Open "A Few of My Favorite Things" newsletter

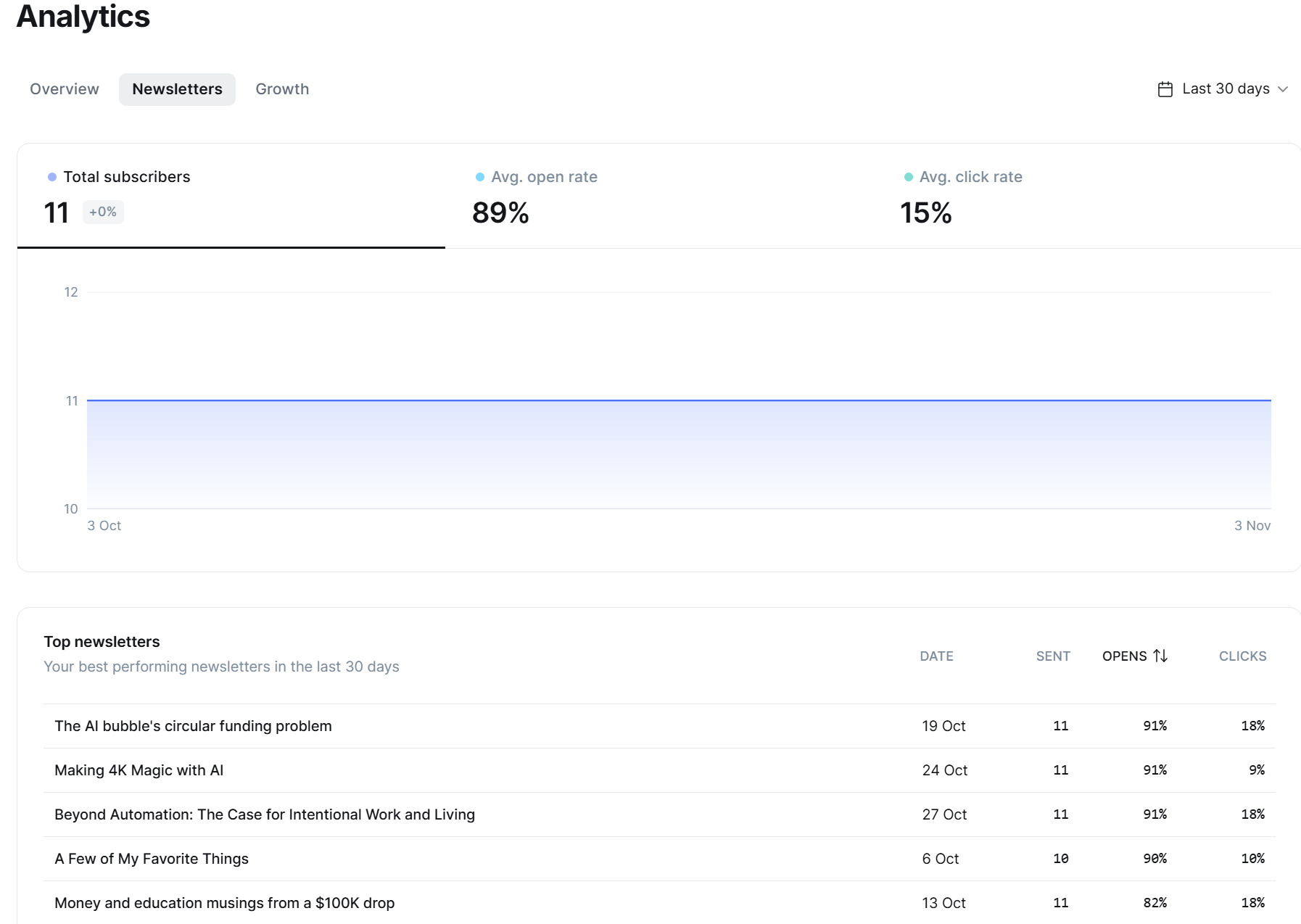pos(152,859)
